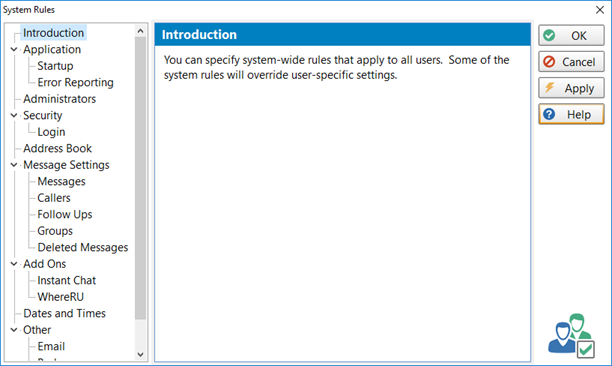The width and height of the screenshot is (612, 366).
Task: Click the tree vertical scrollbar thumb
Action: click(x=141, y=178)
